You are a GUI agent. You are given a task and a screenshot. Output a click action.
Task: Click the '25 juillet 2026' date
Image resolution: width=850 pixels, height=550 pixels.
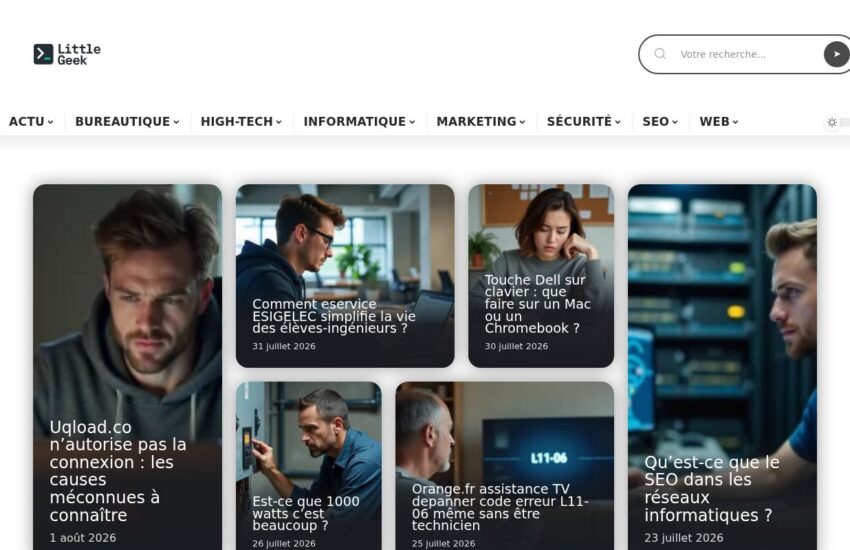[x=443, y=543]
